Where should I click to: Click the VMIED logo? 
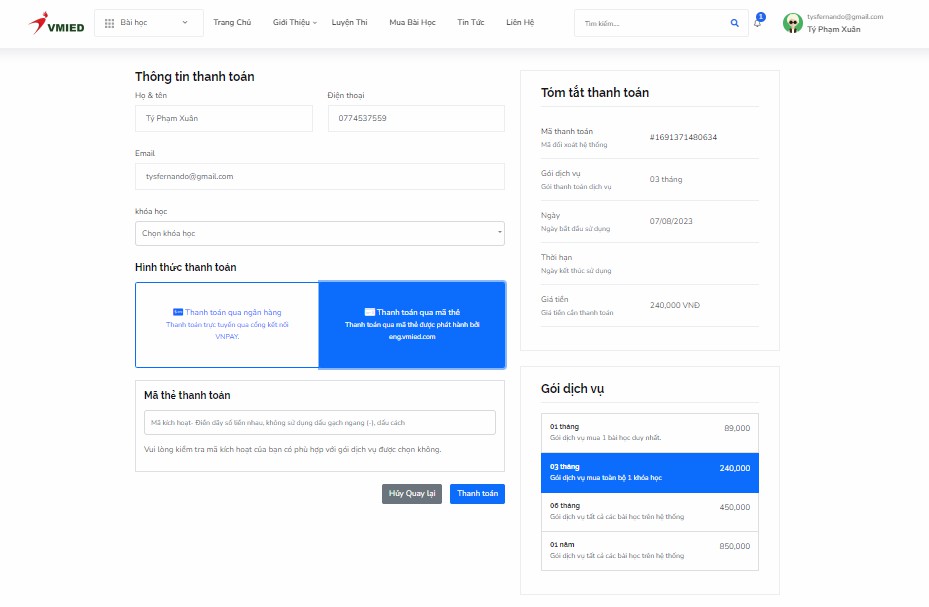coord(57,23)
